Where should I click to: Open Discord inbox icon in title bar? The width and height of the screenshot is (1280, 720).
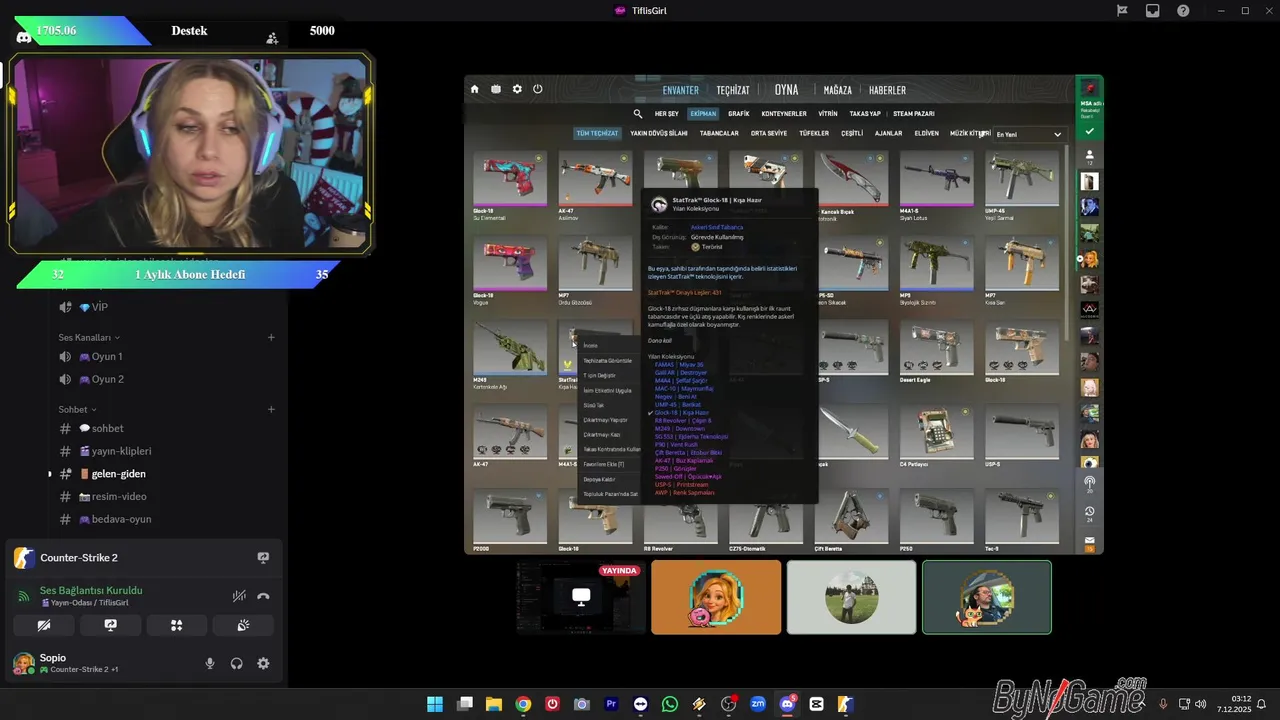click(1153, 10)
